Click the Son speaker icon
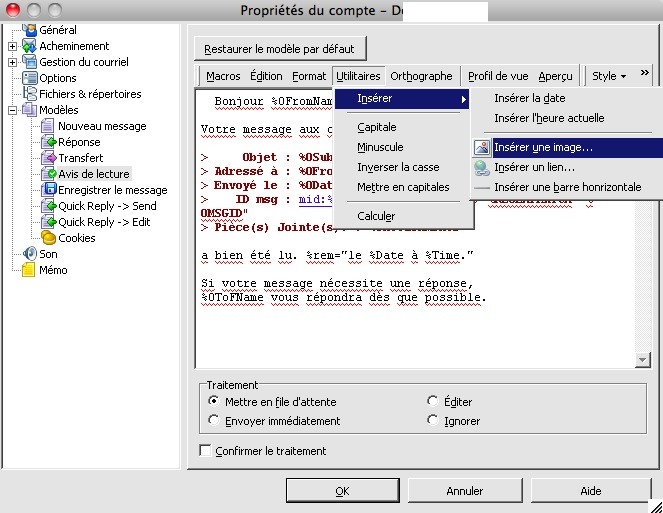Screen dimensions: 663x513 tap(28, 254)
